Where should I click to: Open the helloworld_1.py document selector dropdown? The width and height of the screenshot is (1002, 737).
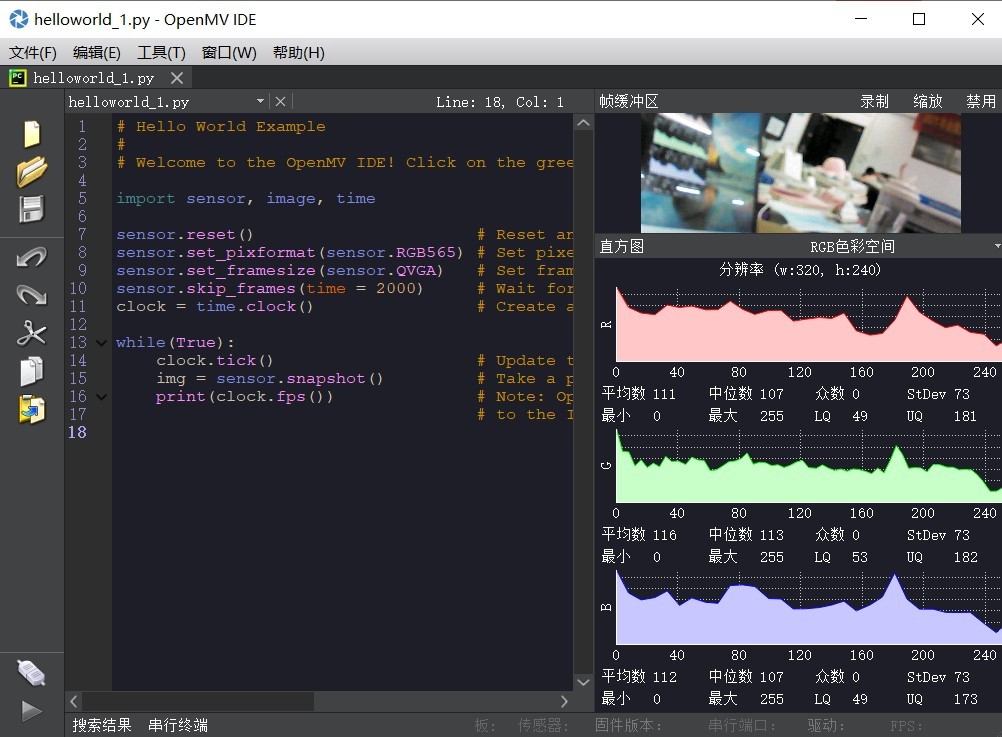click(x=260, y=101)
